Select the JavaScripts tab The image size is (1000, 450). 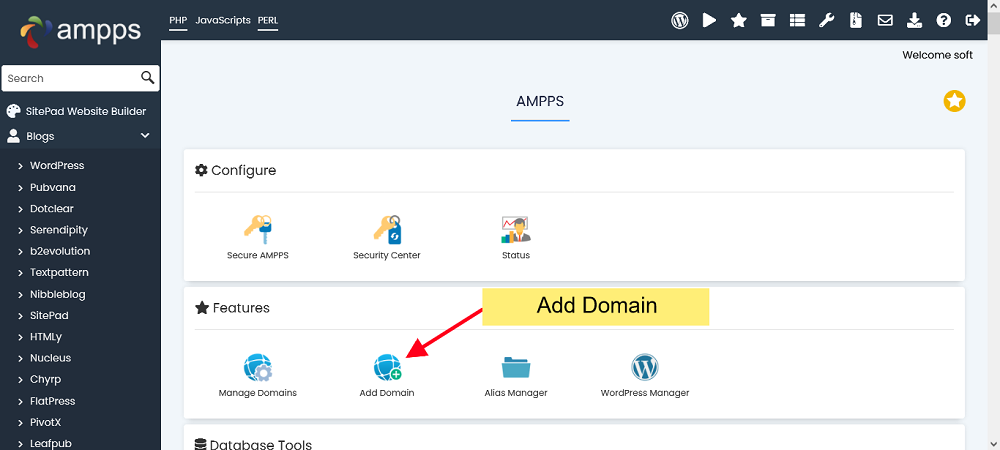[223, 20]
